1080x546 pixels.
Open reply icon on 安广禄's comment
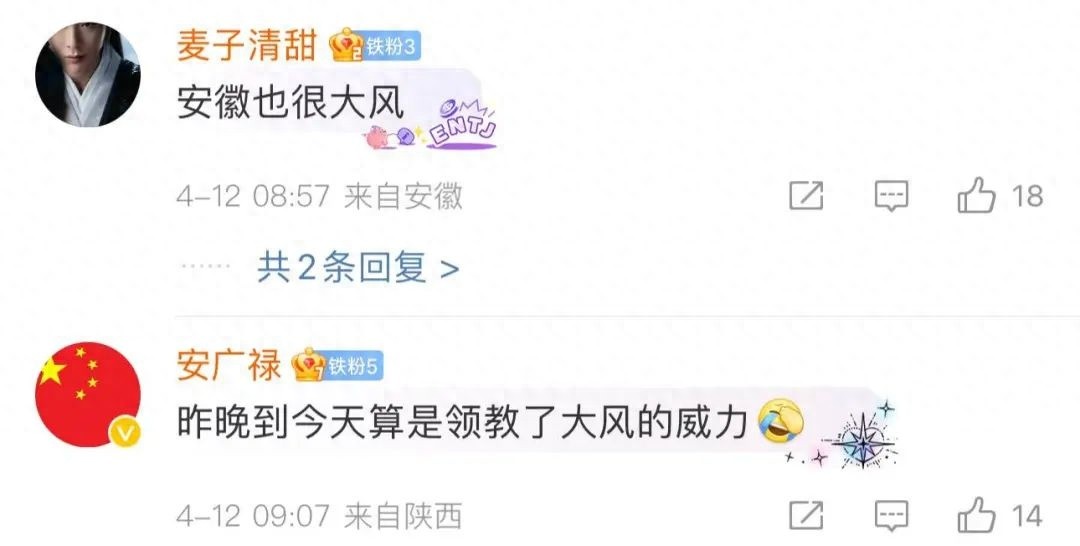click(891, 516)
